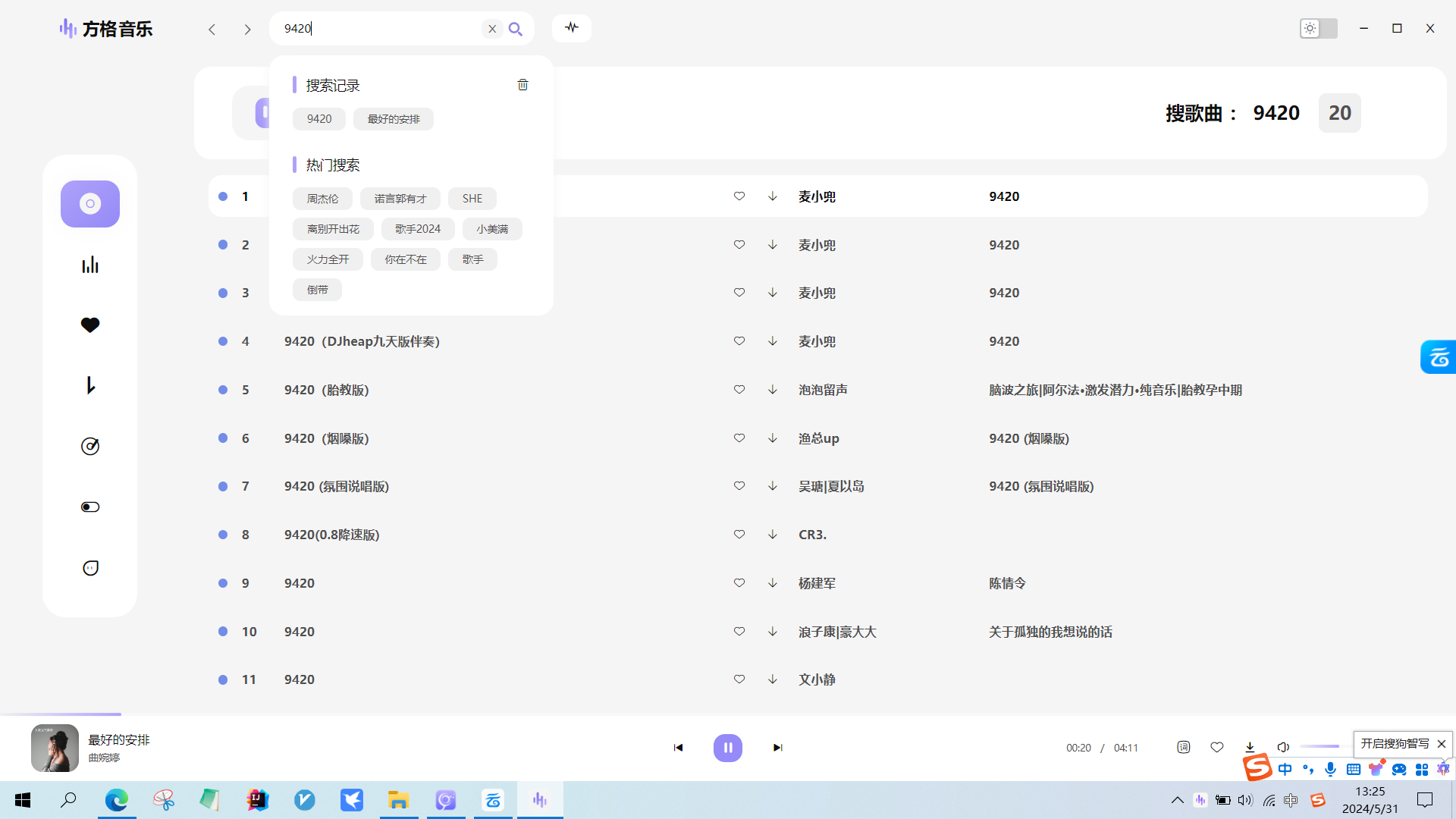Toggle the light/dark theme switch
This screenshot has height=819, width=1456.
click(1318, 29)
